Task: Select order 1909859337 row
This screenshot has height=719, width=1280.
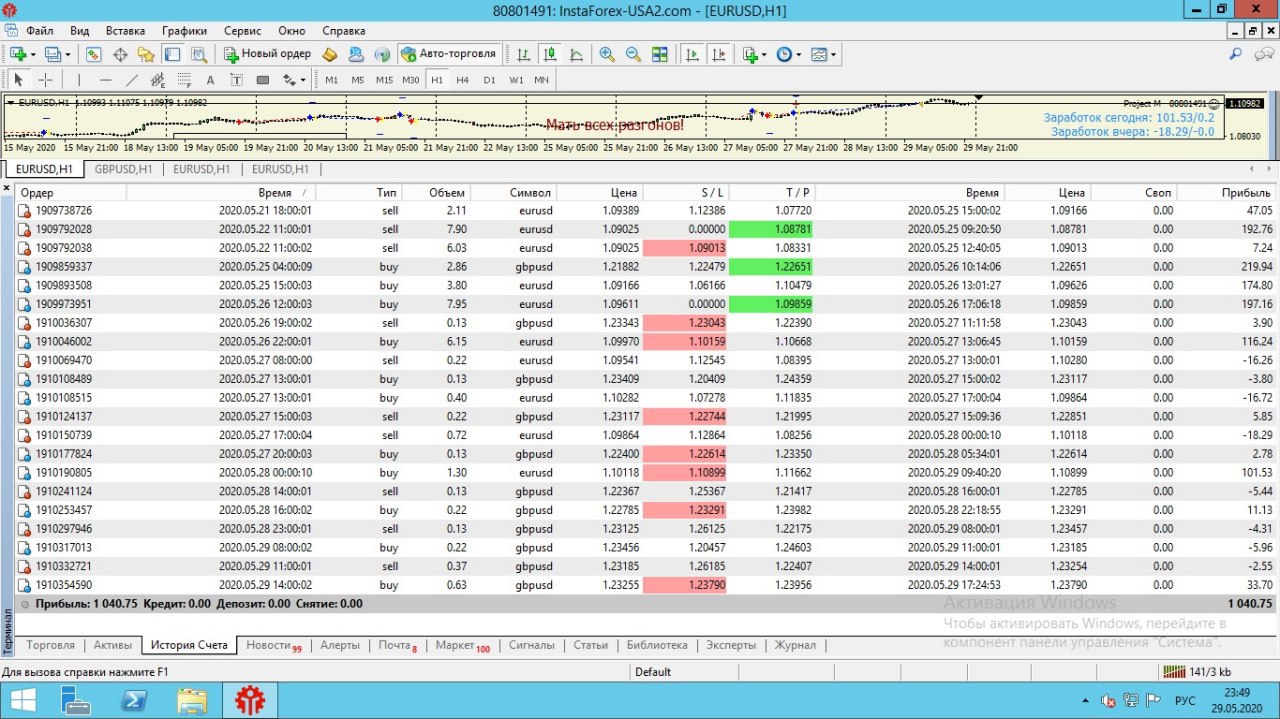Action: (645, 266)
